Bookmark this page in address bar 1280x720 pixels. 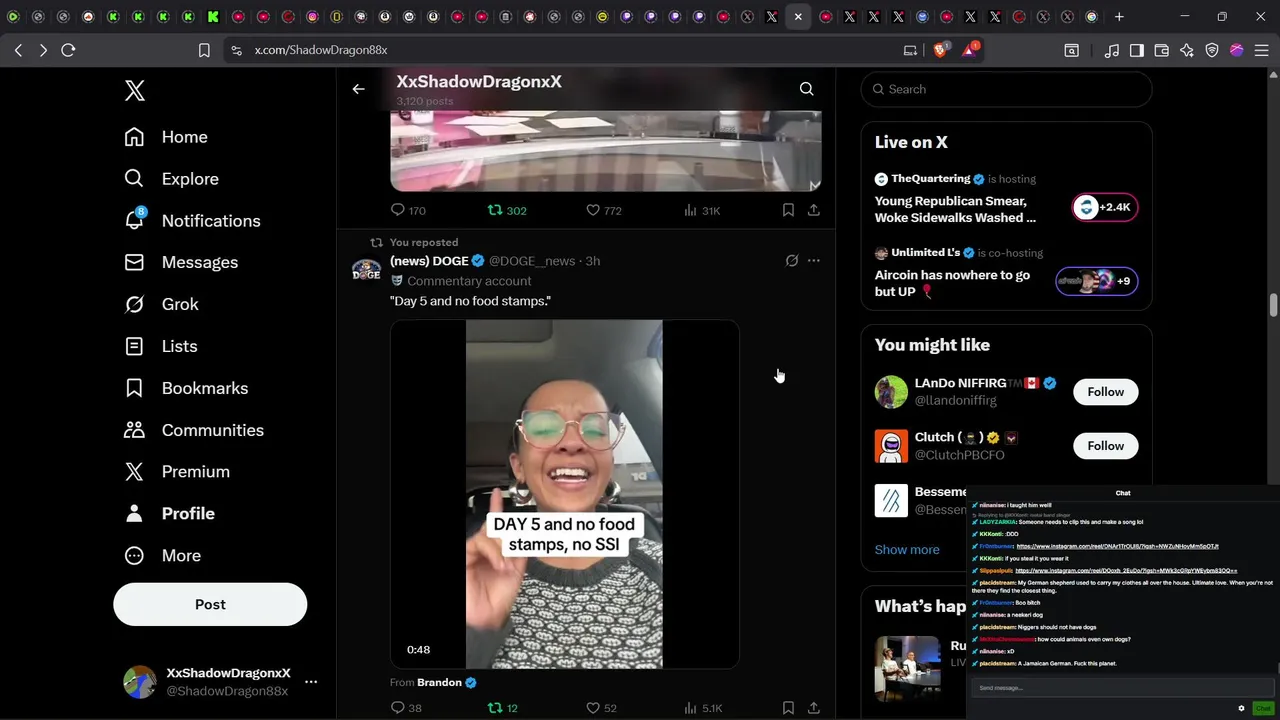(204, 50)
